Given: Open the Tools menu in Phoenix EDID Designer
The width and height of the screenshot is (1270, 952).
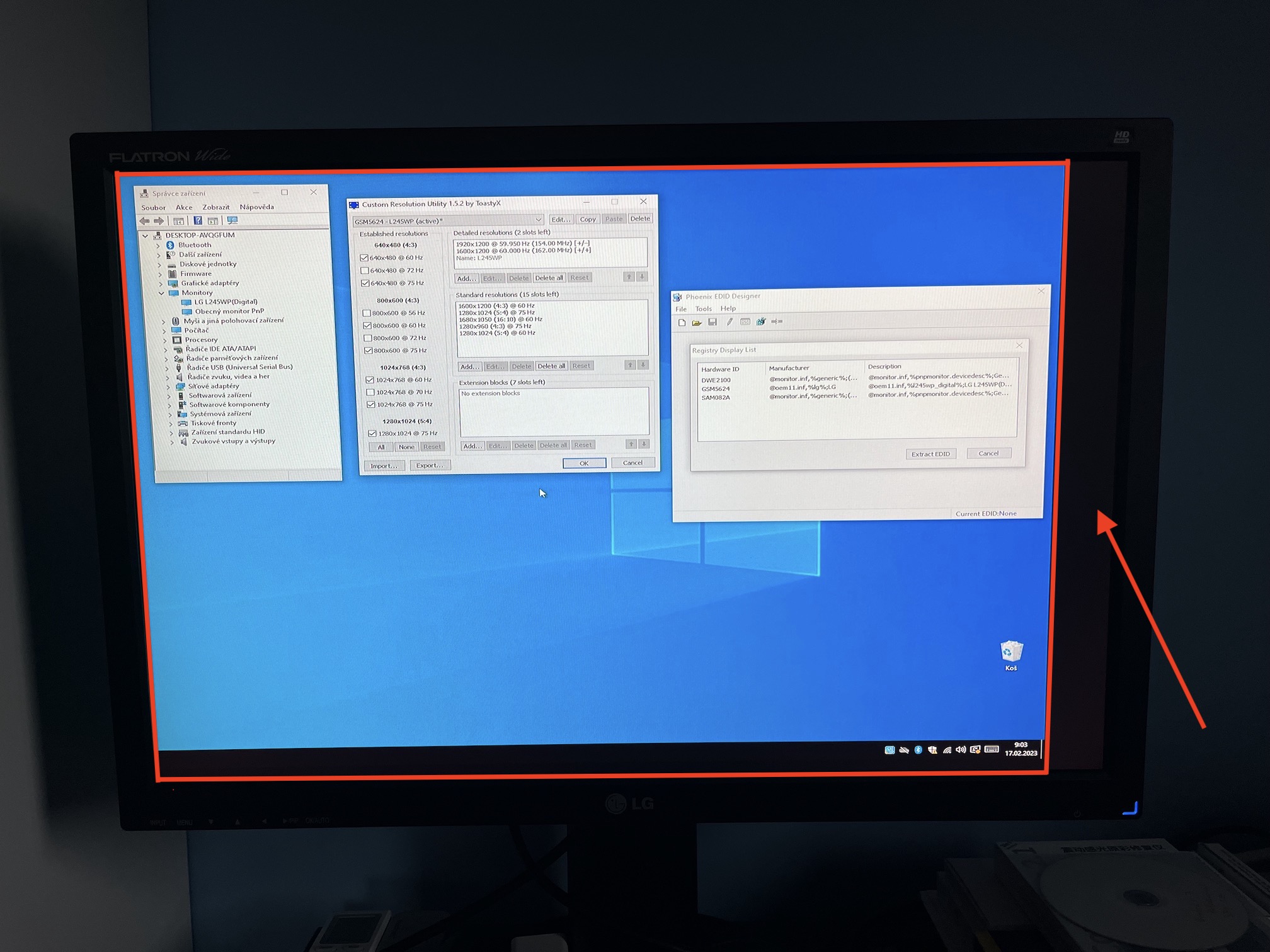Looking at the screenshot, I should pyautogui.click(x=703, y=309).
